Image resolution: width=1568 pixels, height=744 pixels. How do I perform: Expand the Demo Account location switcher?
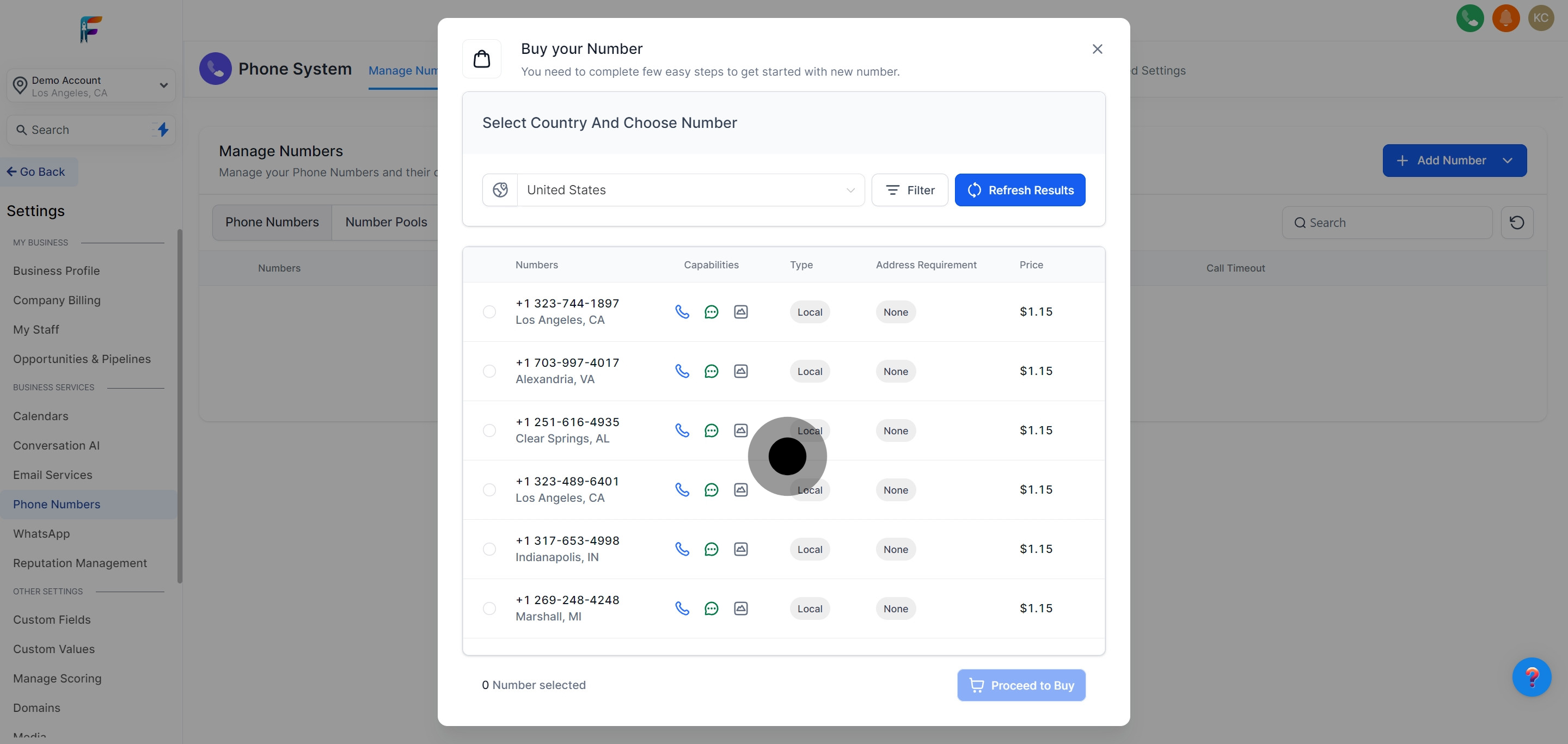(163, 85)
